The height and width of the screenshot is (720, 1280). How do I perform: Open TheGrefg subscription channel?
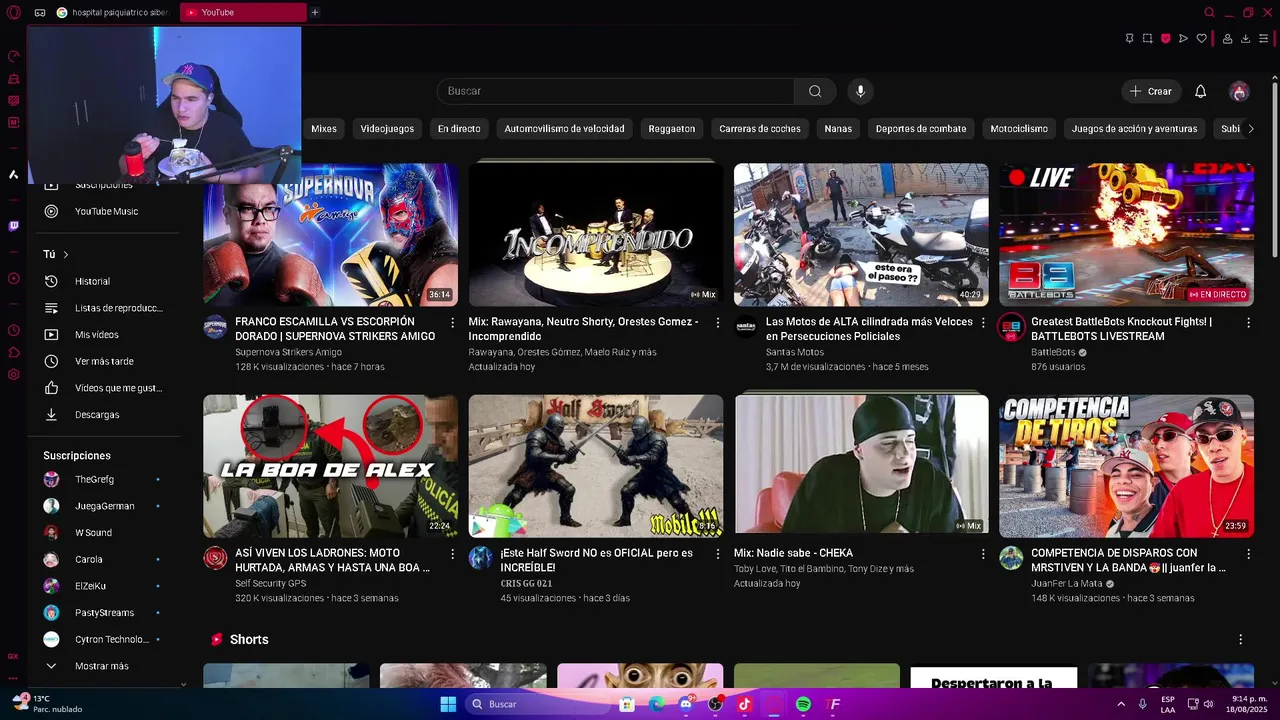coord(94,479)
